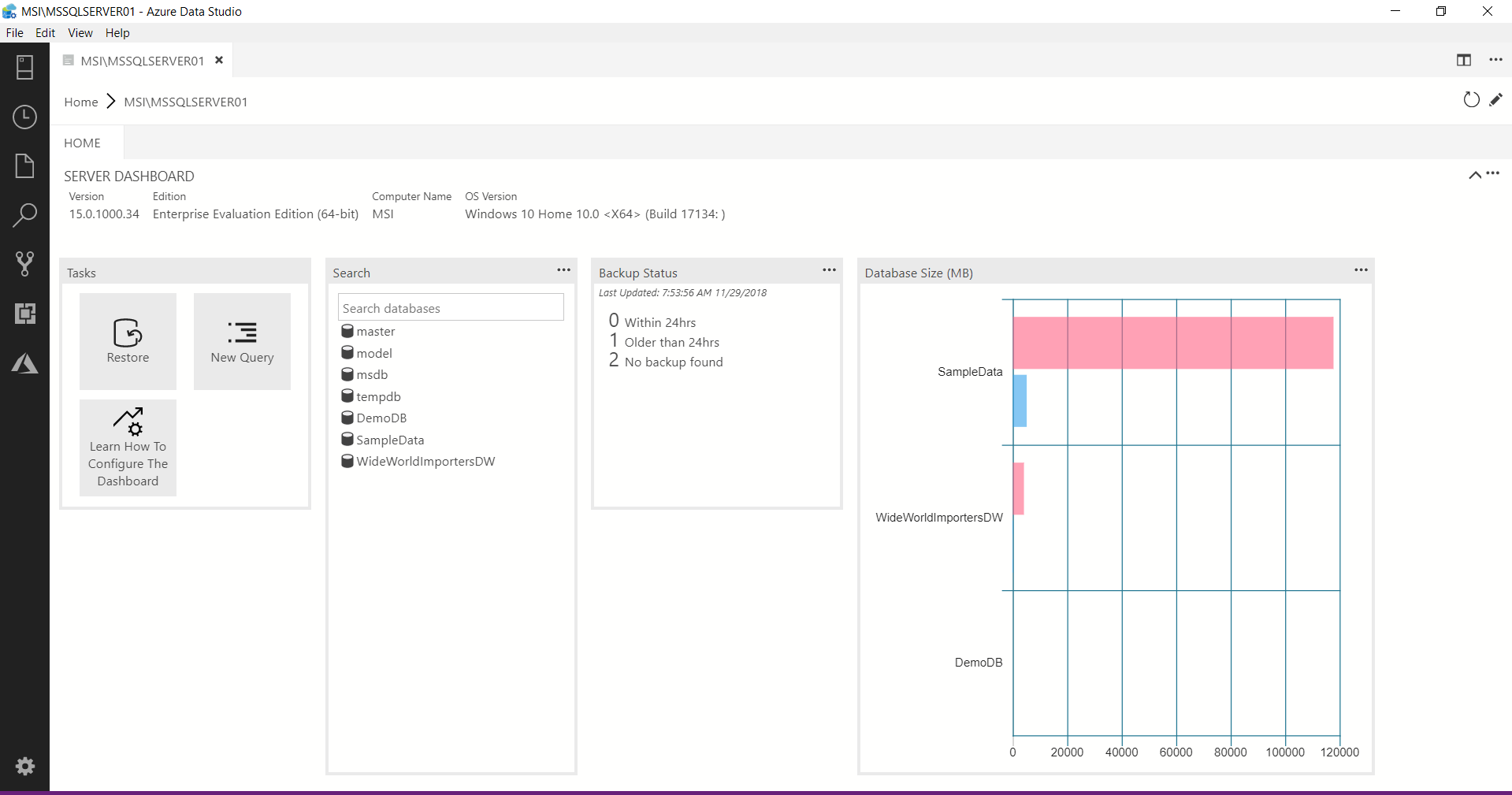The width and height of the screenshot is (1512, 795).
Task: Open Database Size widget ellipsis menu
Action: point(1361,270)
